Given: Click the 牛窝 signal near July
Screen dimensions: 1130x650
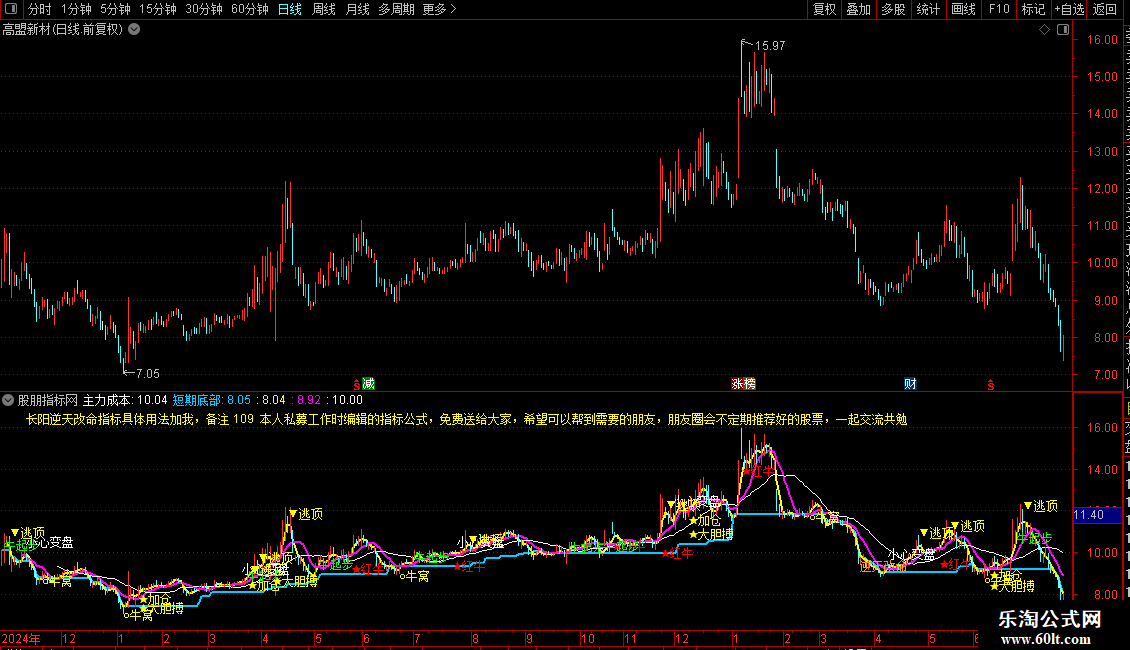Looking at the screenshot, I should pyautogui.click(x=415, y=576).
